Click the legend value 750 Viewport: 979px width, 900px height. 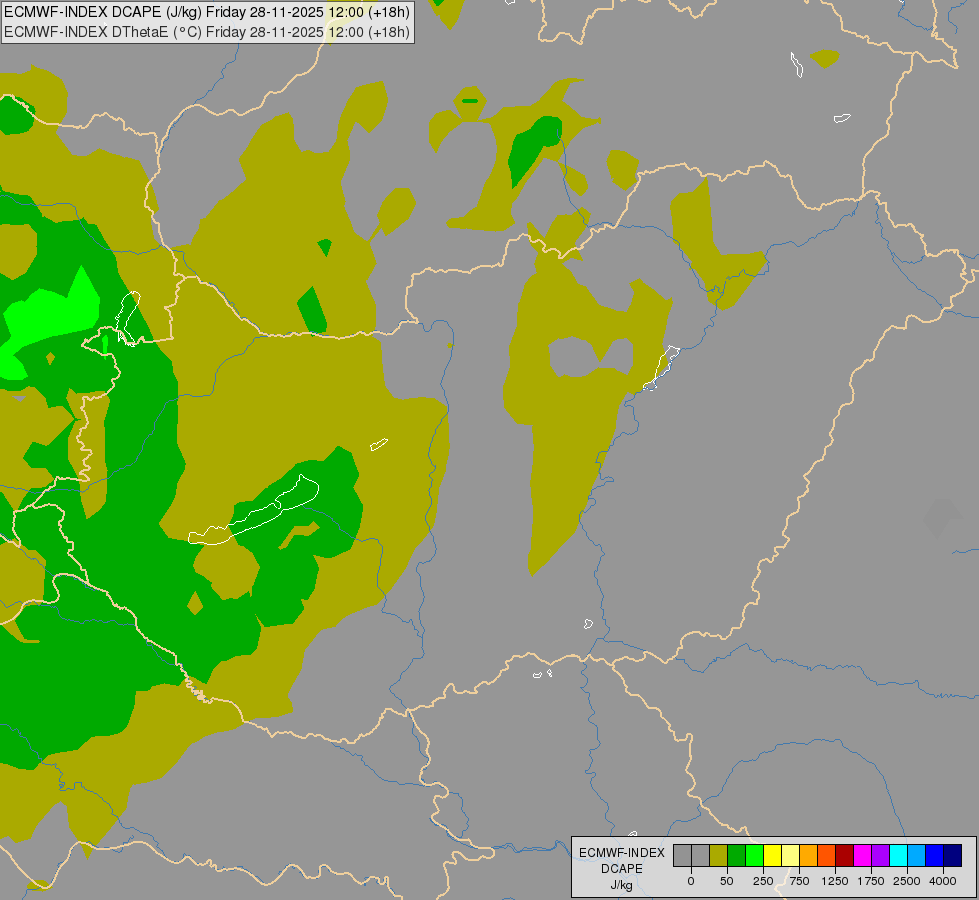(799, 881)
